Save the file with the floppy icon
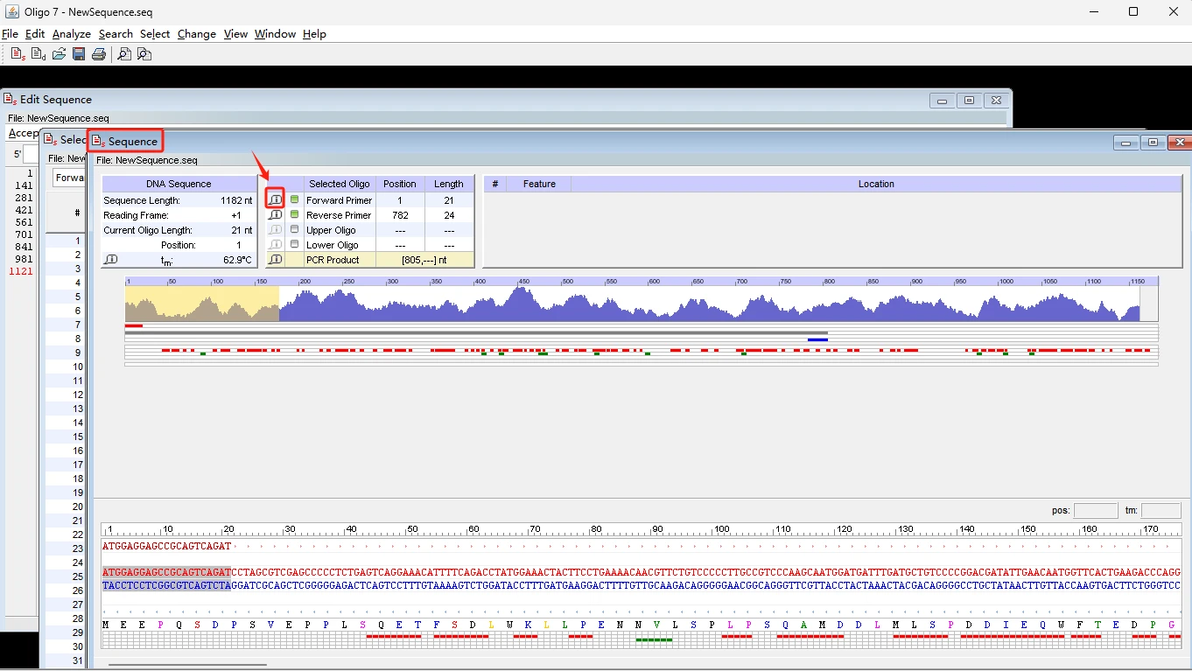This screenshot has width=1192, height=671. point(78,54)
